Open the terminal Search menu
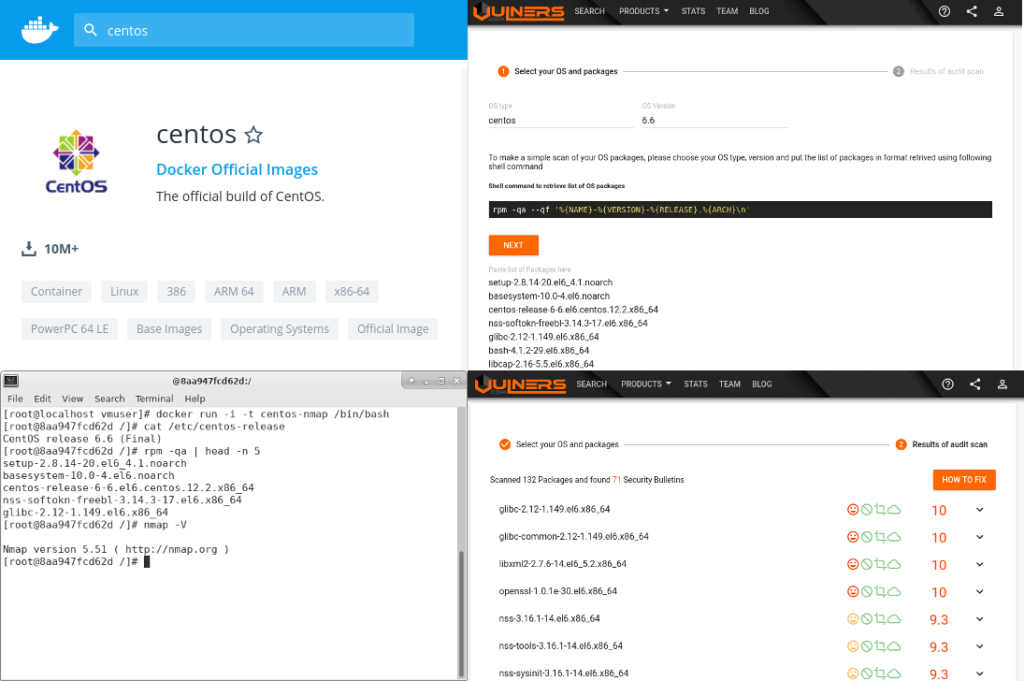1024x681 pixels. [x=110, y=398]
